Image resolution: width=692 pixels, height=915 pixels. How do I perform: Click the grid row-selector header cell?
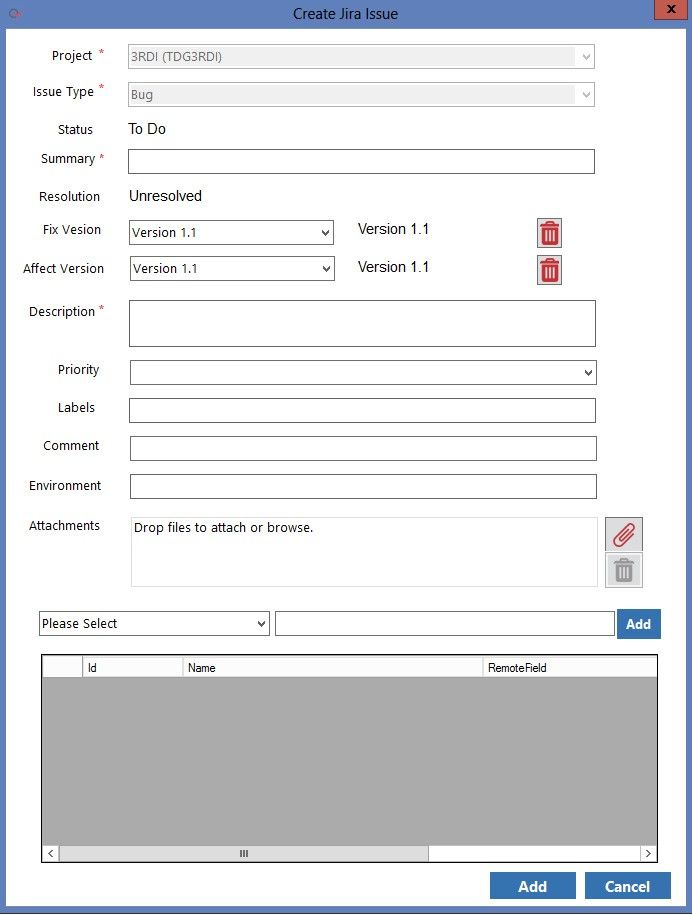(62, 668)
